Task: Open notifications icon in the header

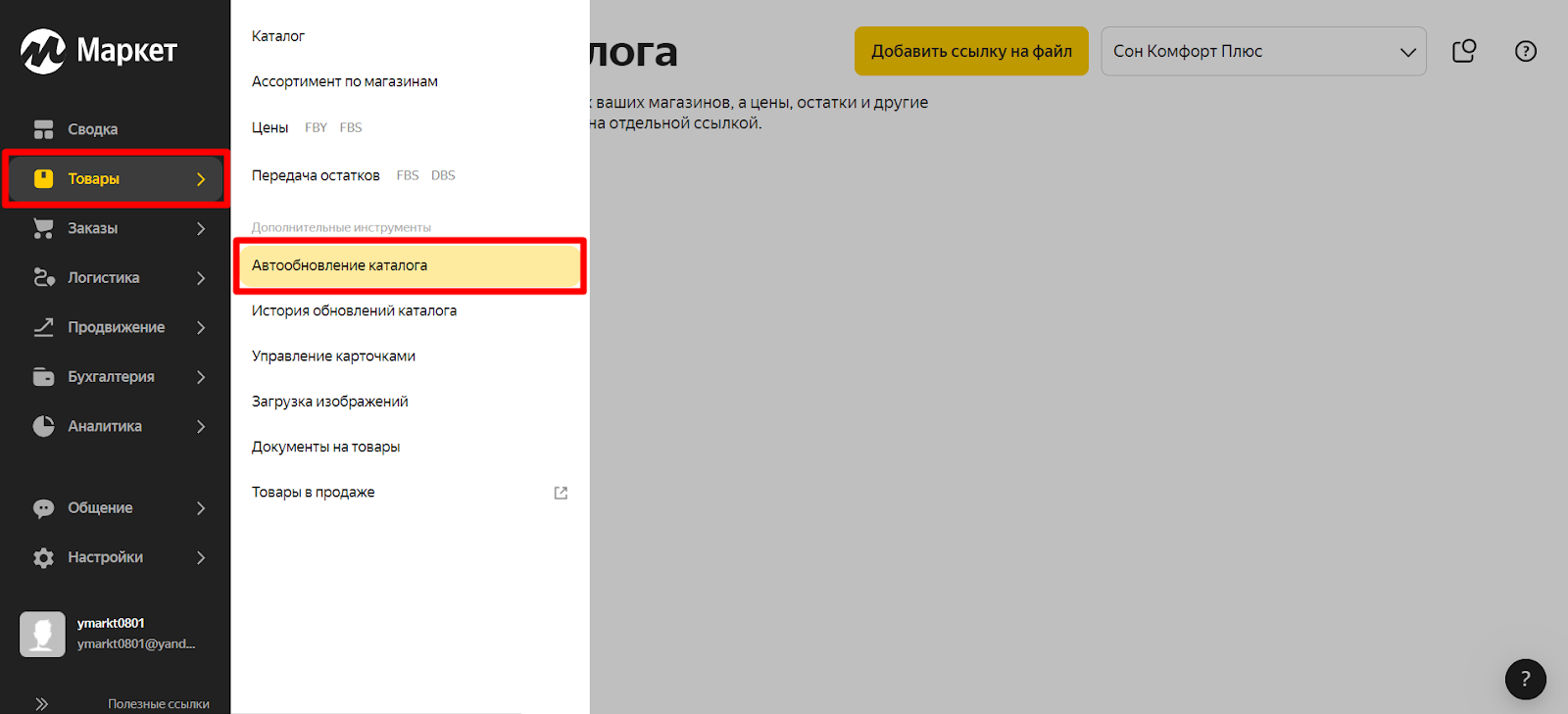Action: click(x=1464, y=51)
